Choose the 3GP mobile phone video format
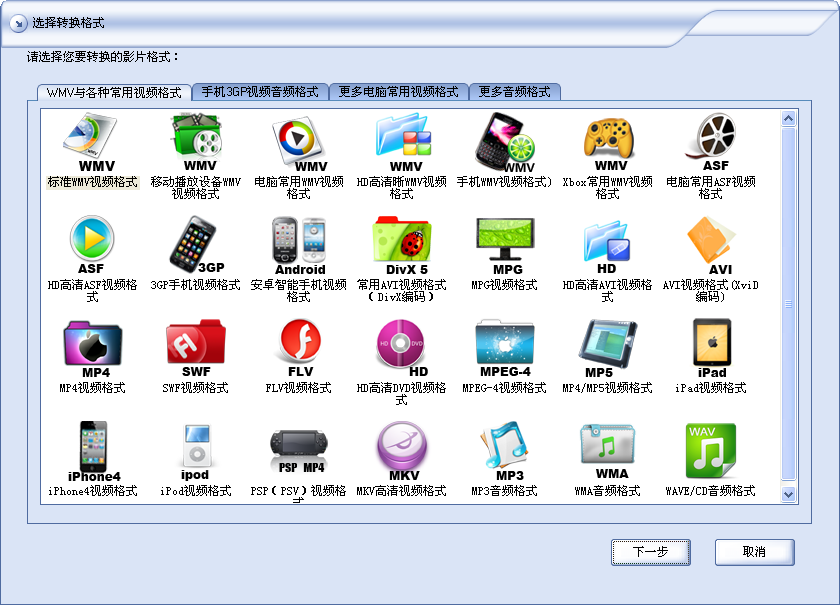Viewport: 840px width, 605px height. tap(195, 246)
